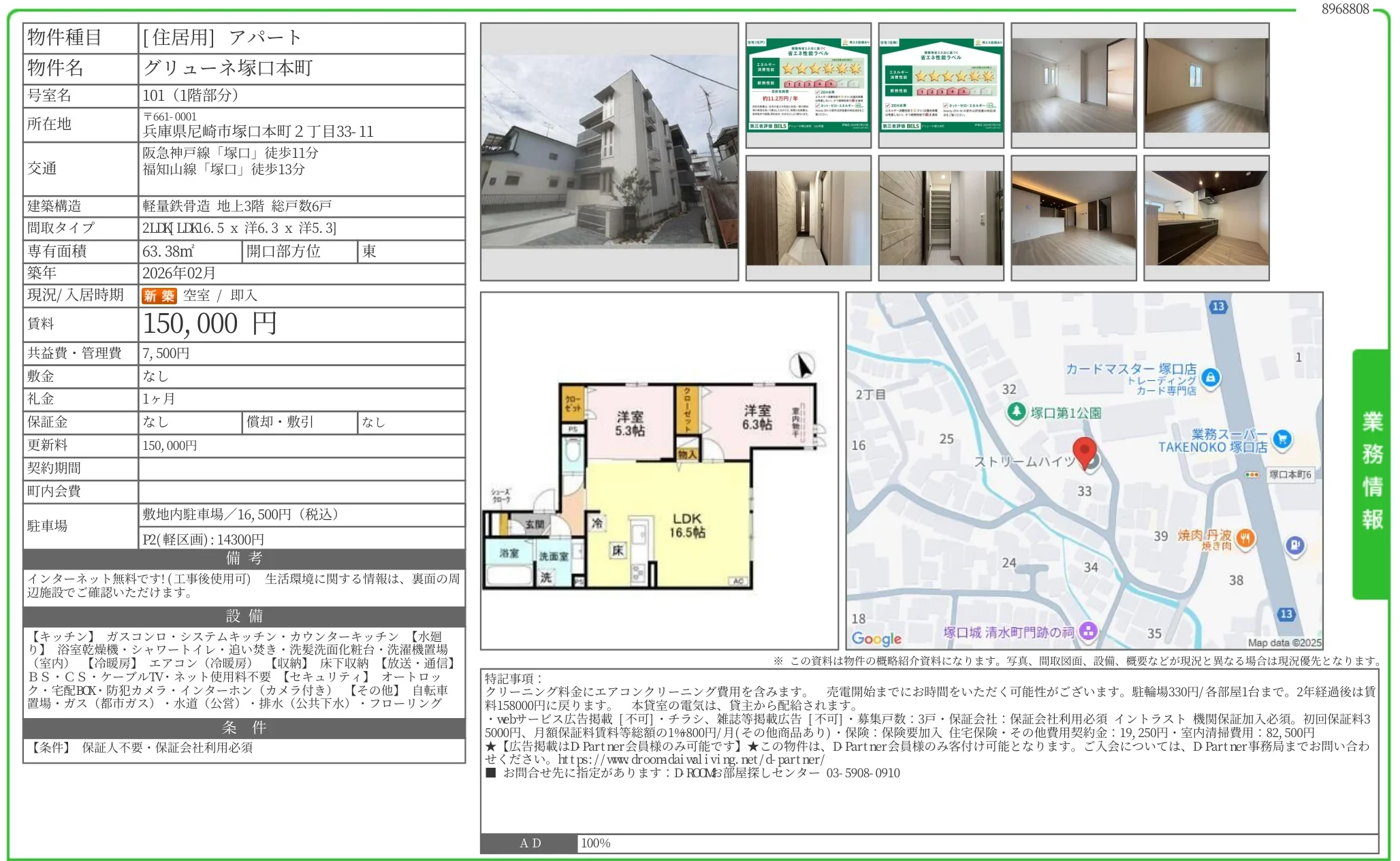Image resolution: width=1400 pixels, height=861 pixels.
Task: Click the Google logo on the map
Action: [876, 637]
